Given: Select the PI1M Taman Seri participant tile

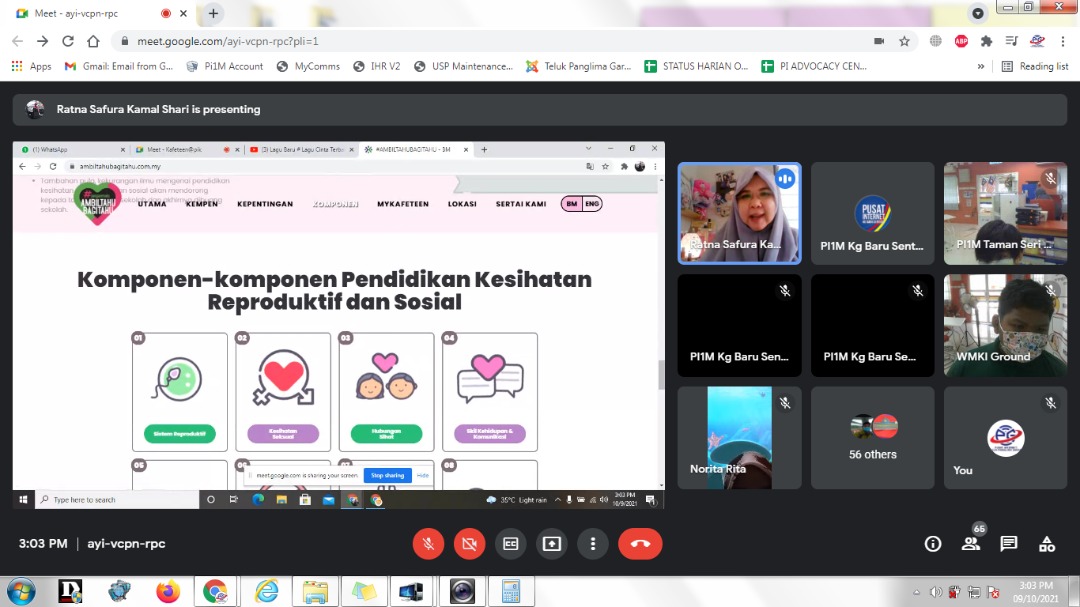Looking at the screenshot, I should point(1006,214).
